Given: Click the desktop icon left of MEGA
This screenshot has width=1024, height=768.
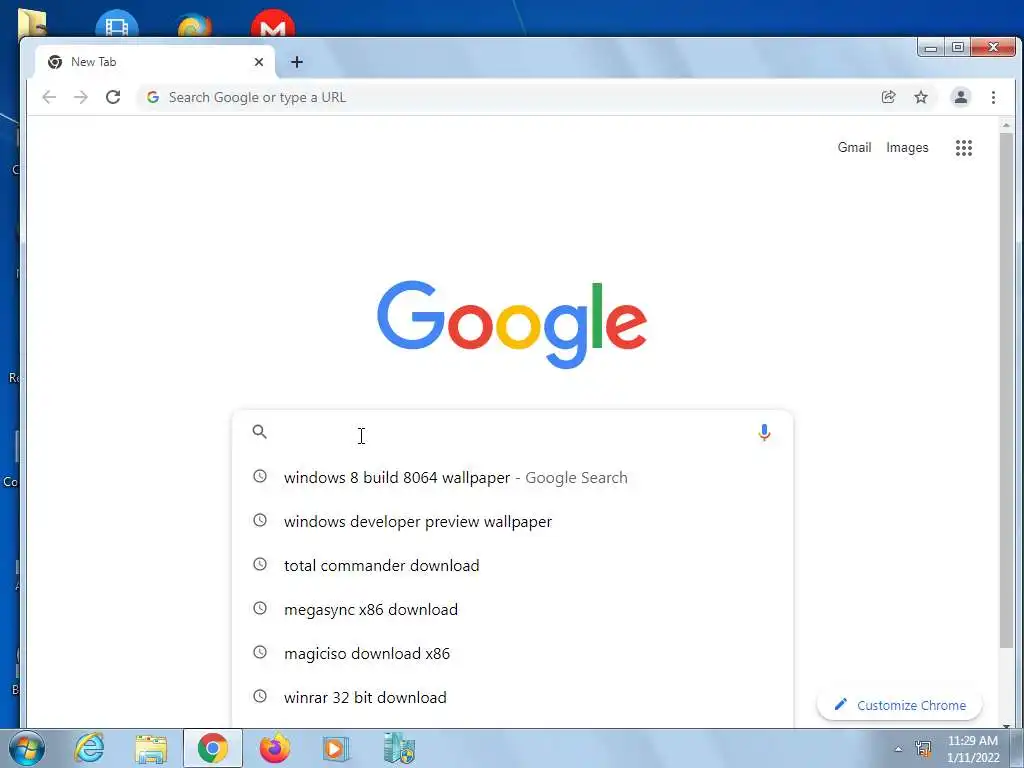Looking at the screenshot, I should point(195,24).
